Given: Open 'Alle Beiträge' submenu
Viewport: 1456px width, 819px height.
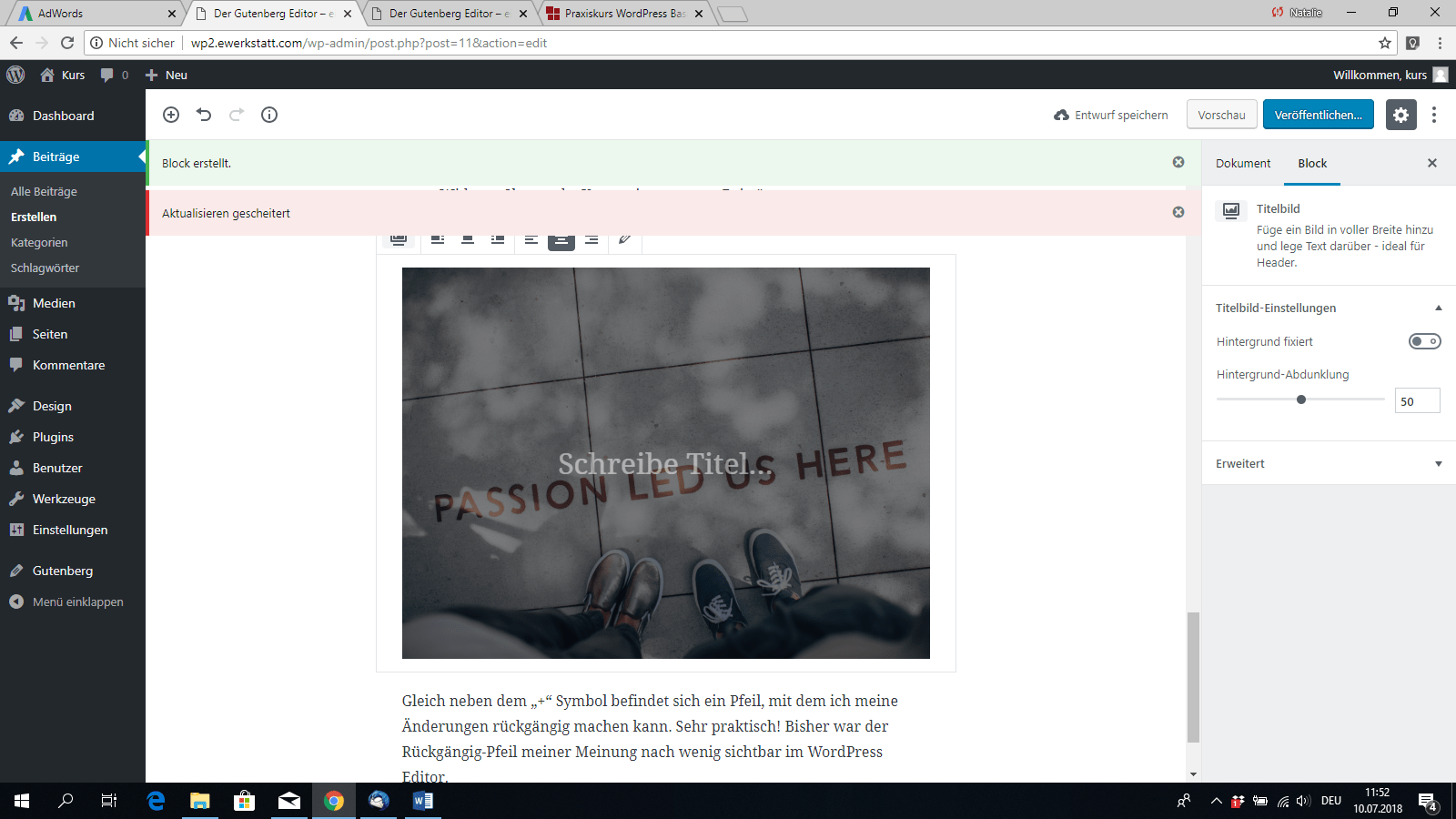Looking at the screenshot, I should click(44, 191).
